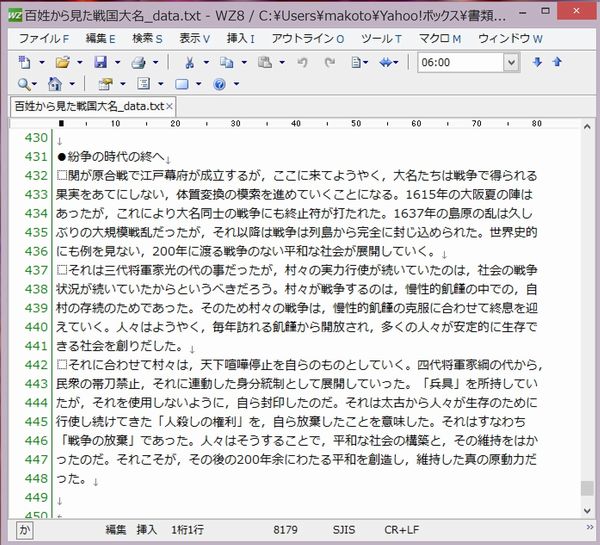Open the 06:00 combo box dropdown
600x545 pixels.
[511, 62]
